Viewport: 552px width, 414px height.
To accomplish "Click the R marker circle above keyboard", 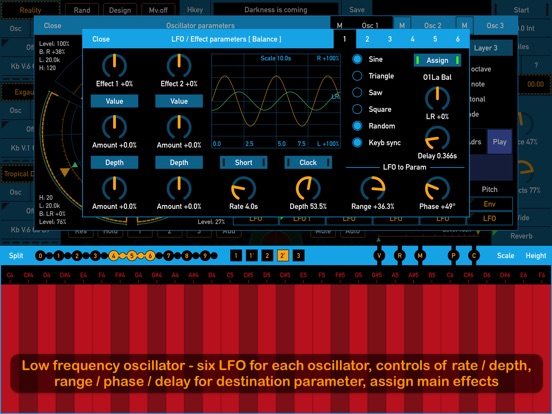I will (x=400, y=256).
